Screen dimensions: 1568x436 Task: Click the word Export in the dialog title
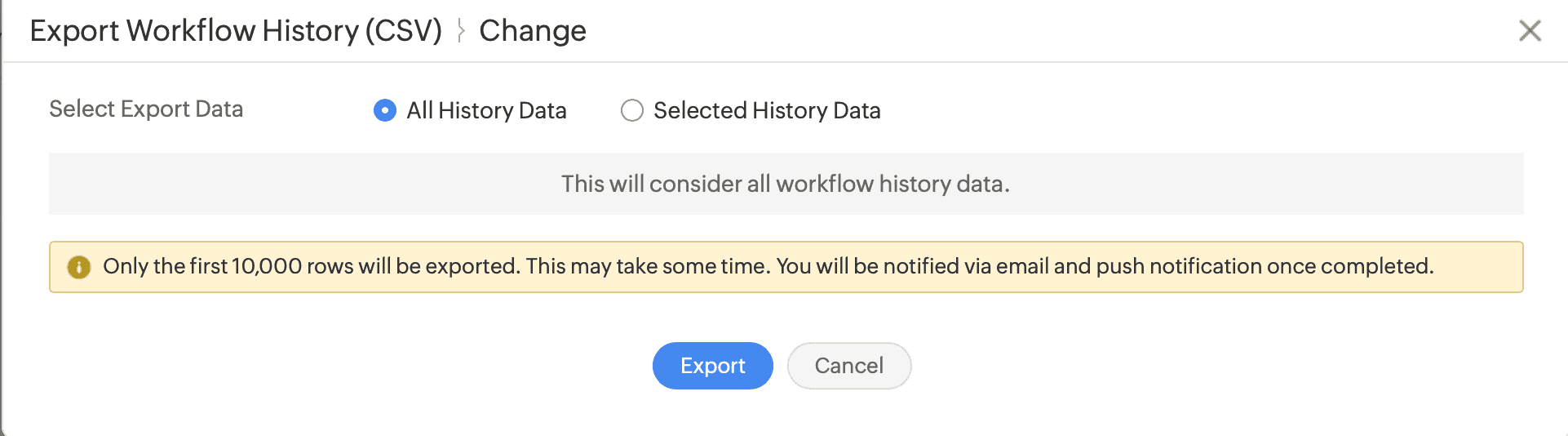74,31
